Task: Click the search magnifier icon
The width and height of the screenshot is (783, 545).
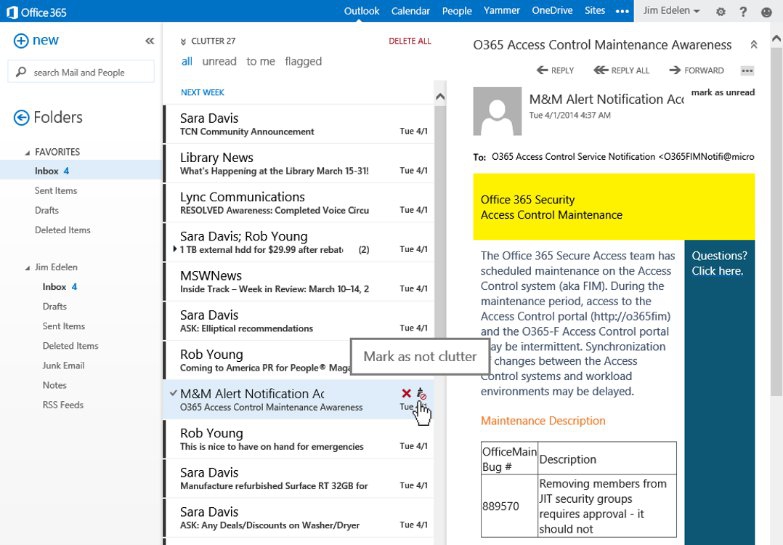Action: tap(21, 72)
